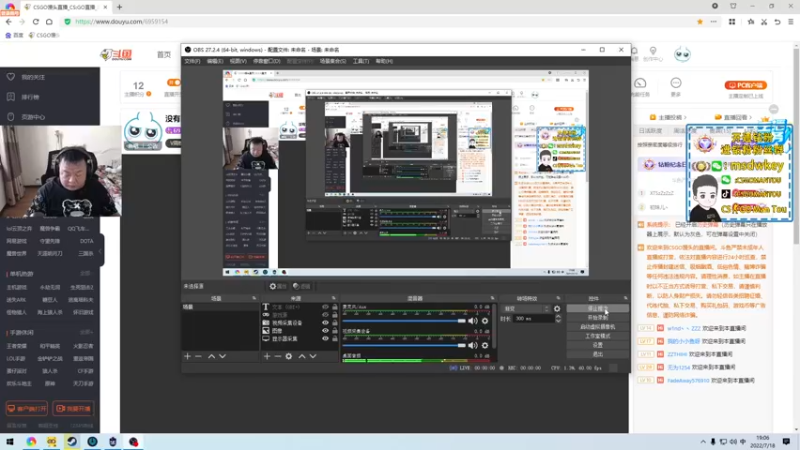
Task: Hide the Video Capture Device source
Action: [325, 322]
